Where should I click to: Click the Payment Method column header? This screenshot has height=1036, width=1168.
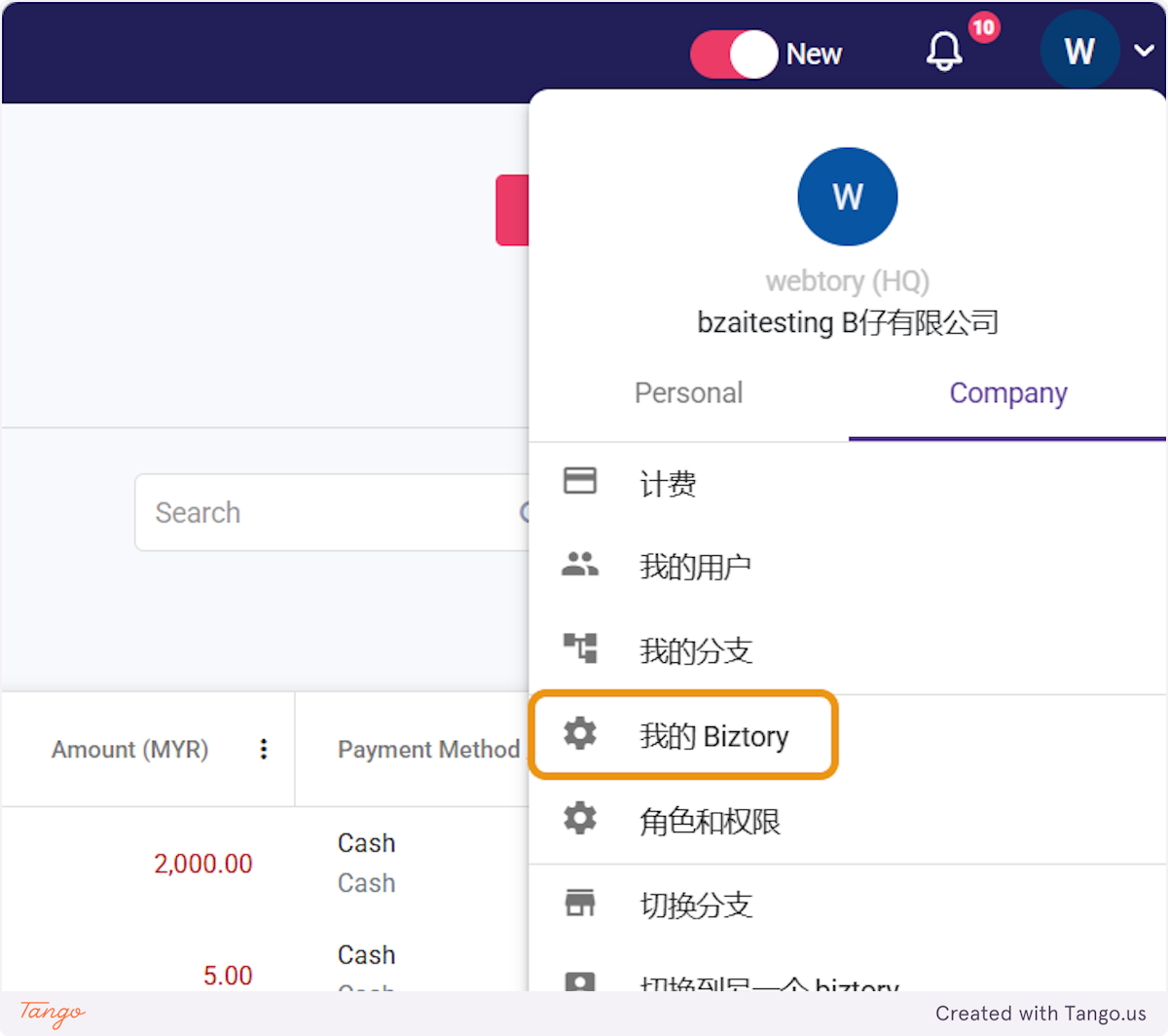tap(428, 750)
